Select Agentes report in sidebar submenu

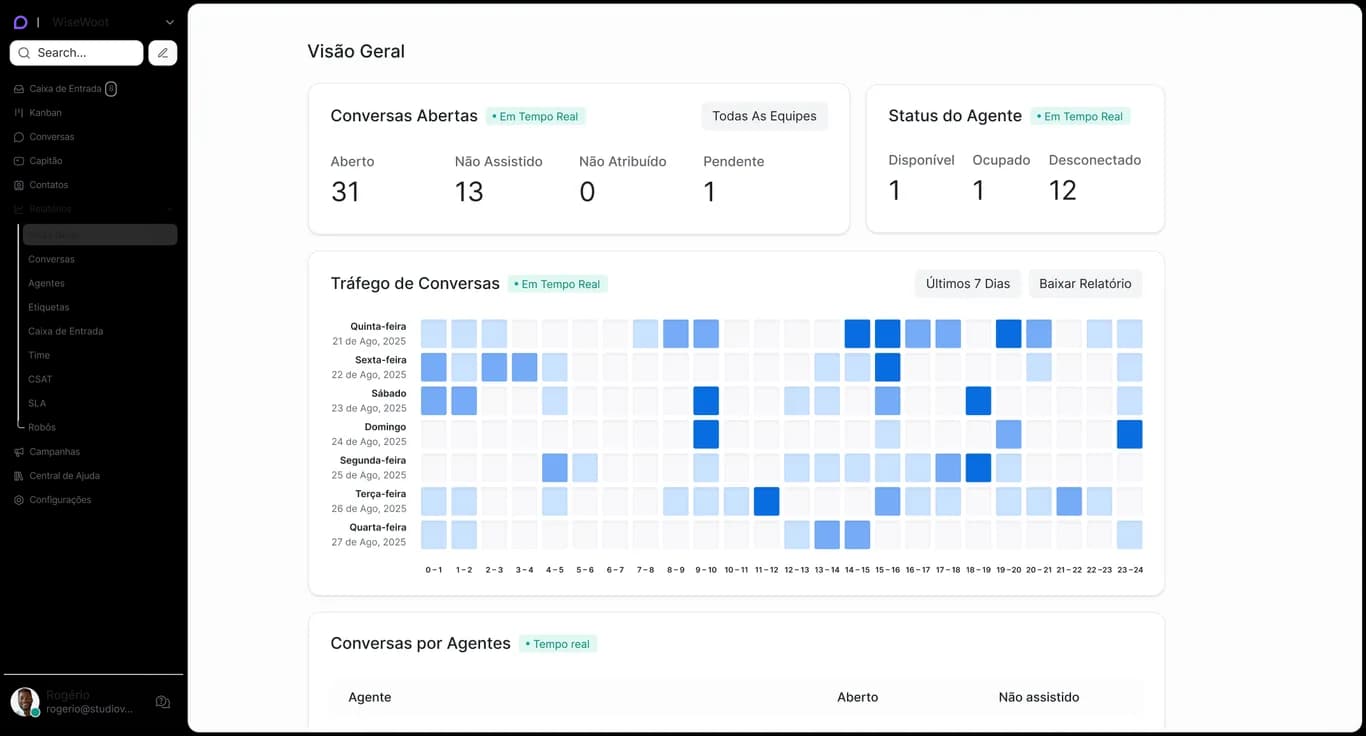click(x=46, y=283)
